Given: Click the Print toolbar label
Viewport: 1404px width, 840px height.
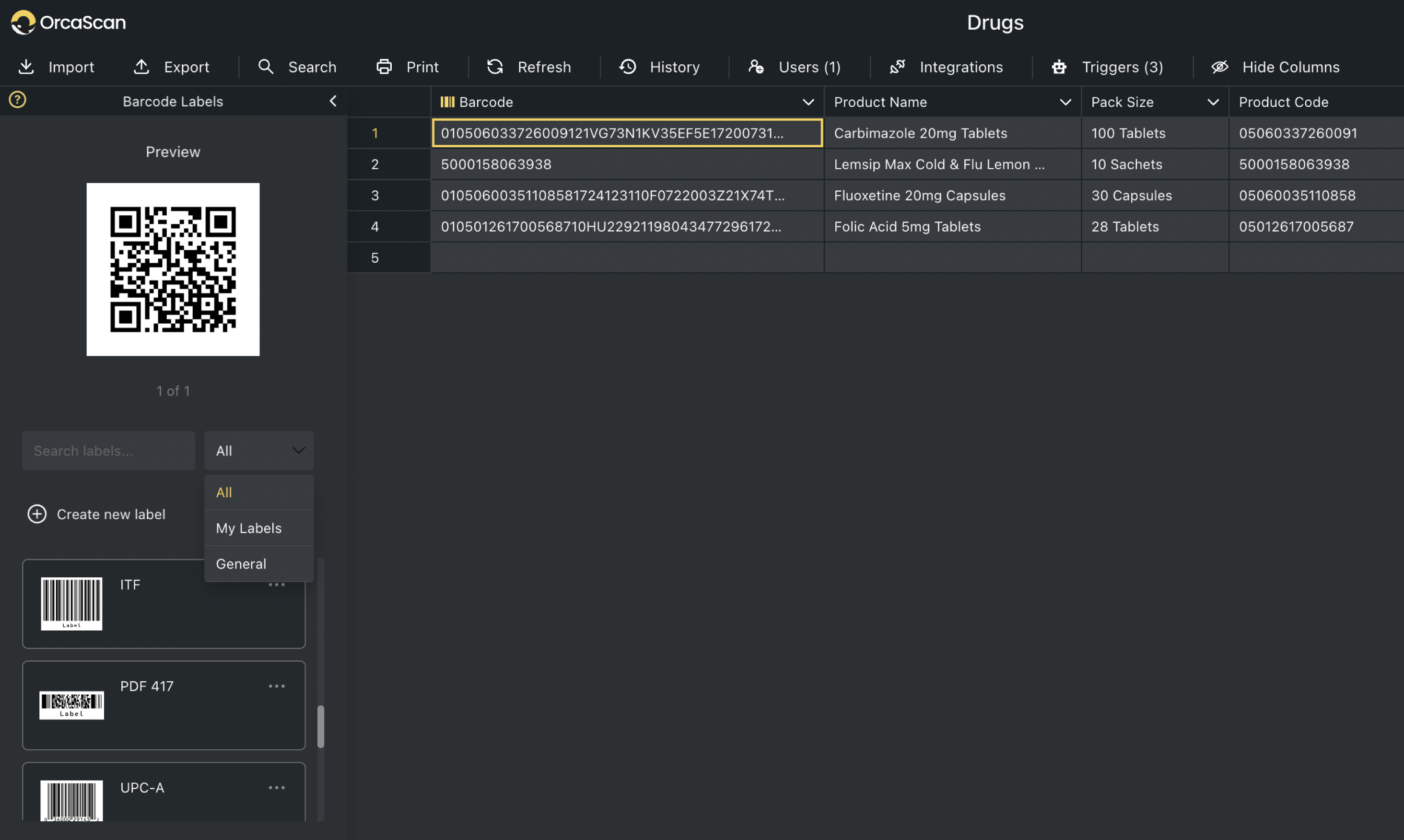Looking at the screenshot, I should [423, 67].
